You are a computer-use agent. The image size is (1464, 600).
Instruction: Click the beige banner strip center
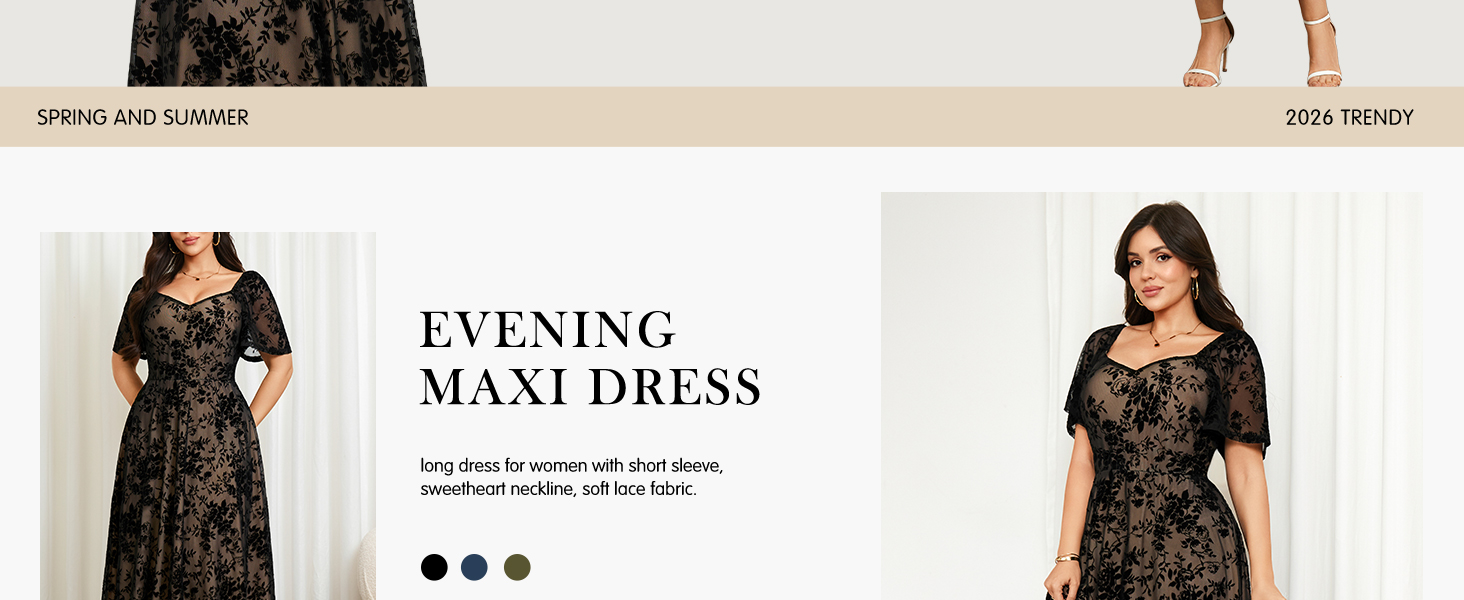pos(732,117)
